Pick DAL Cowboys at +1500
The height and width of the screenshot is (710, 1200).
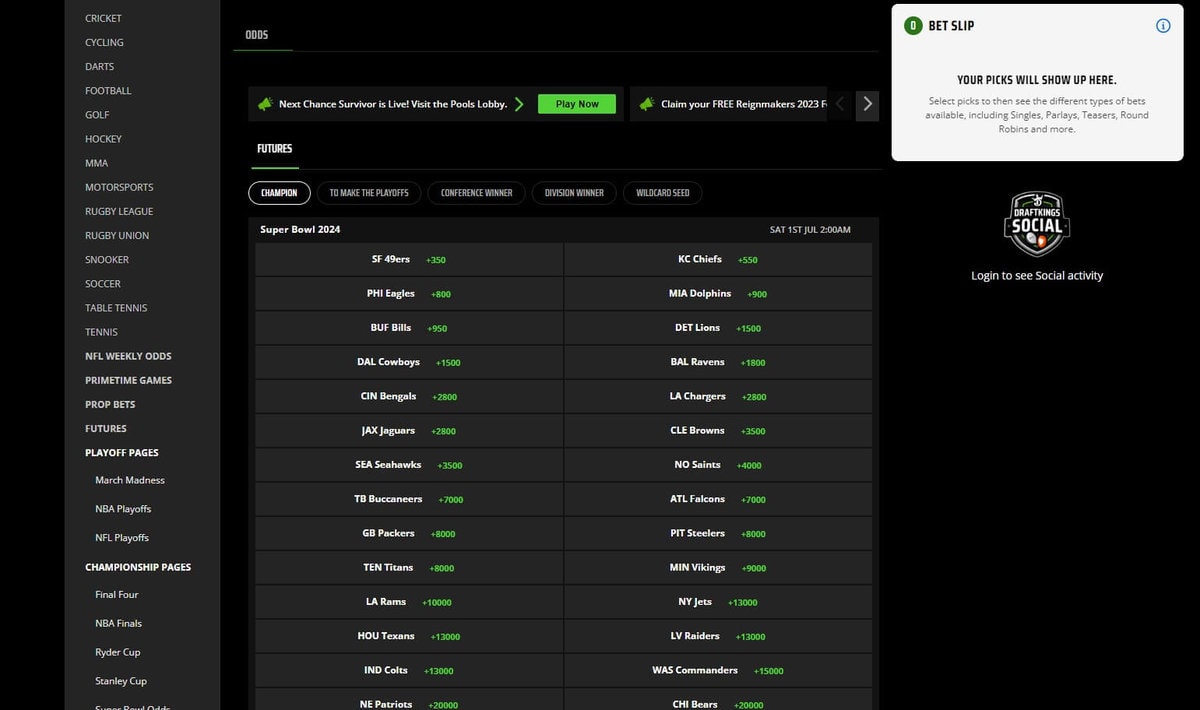[409, 362]
